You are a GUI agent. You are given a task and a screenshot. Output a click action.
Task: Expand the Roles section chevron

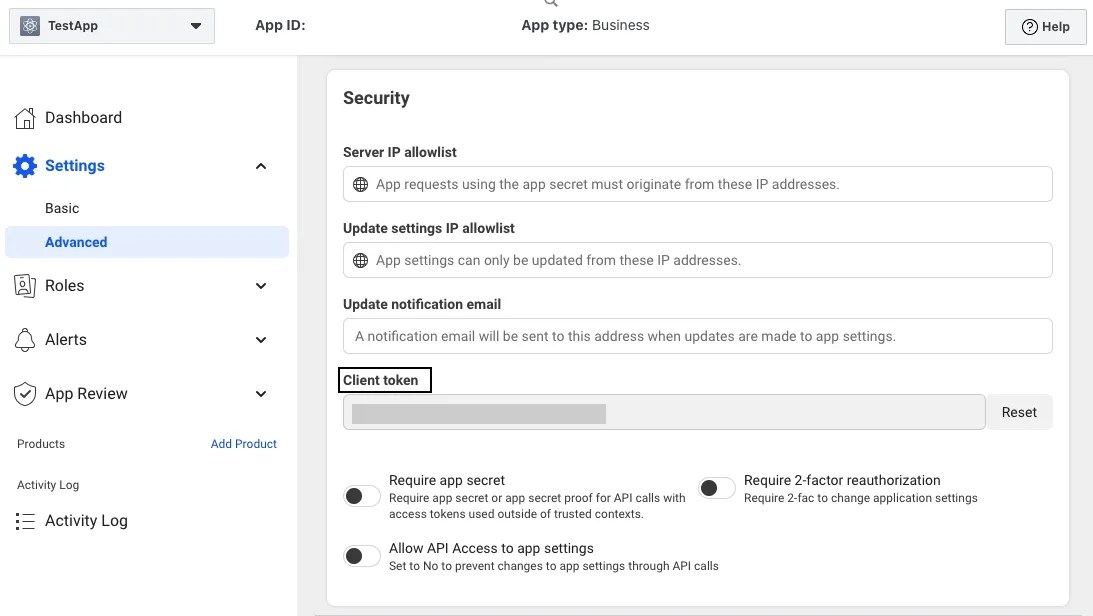pyautogui.click(x=261, y=285)
